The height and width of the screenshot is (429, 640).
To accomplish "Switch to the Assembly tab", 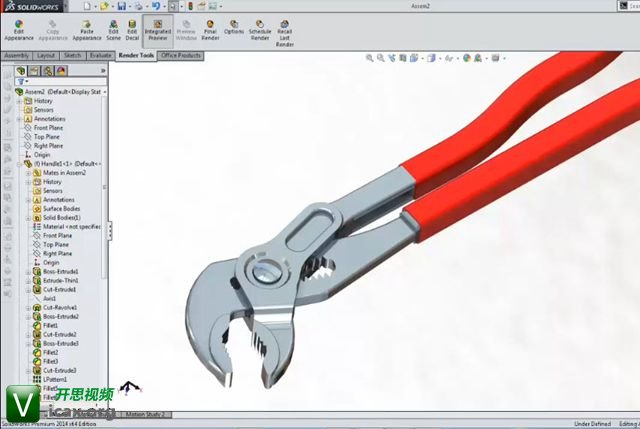I will 16,56.
